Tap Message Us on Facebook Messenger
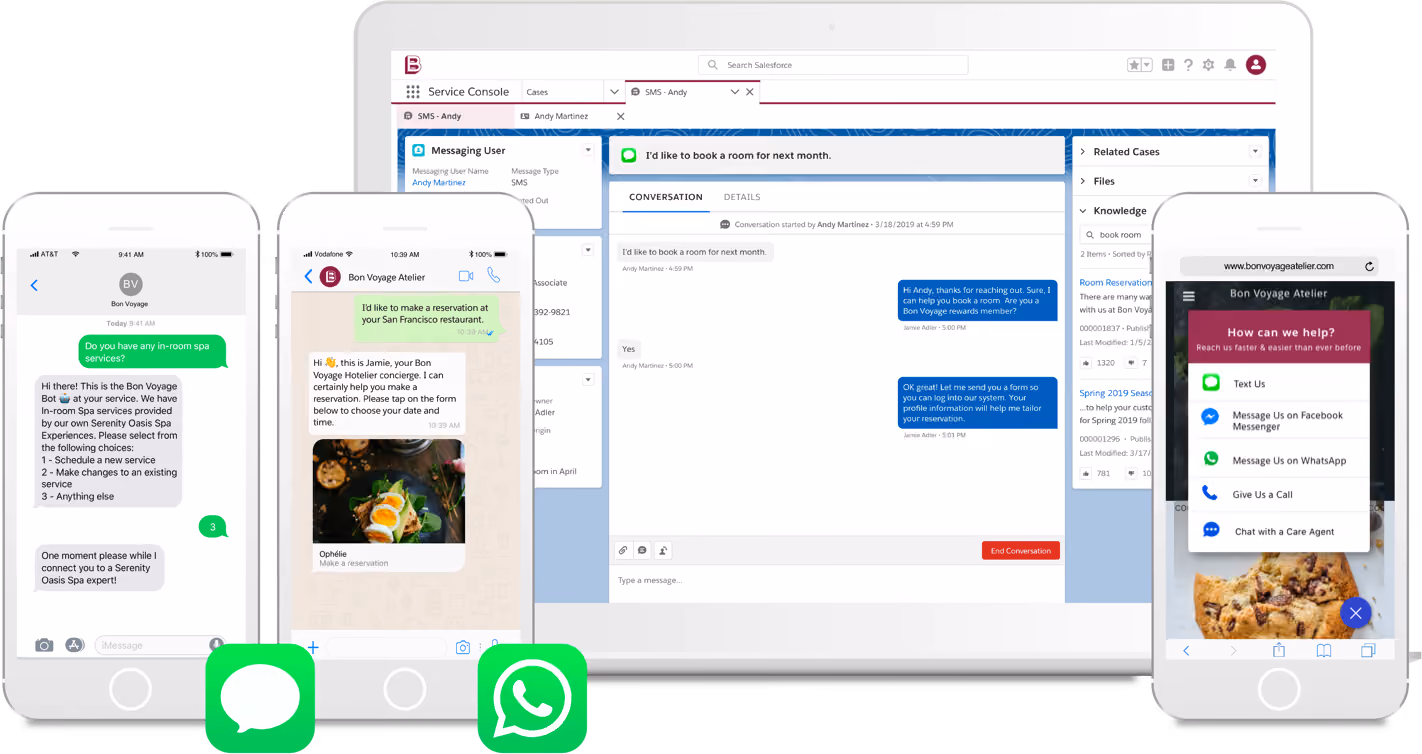This screenshot has width=1422, height=754. click(x=1278, y=420)
